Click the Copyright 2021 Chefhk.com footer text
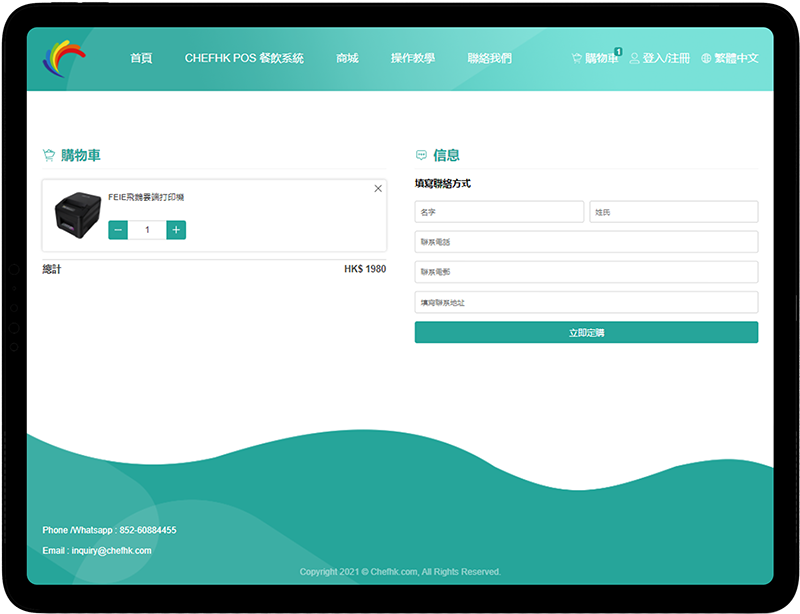This screenshot has width=800, height=614. click(400, 572)
